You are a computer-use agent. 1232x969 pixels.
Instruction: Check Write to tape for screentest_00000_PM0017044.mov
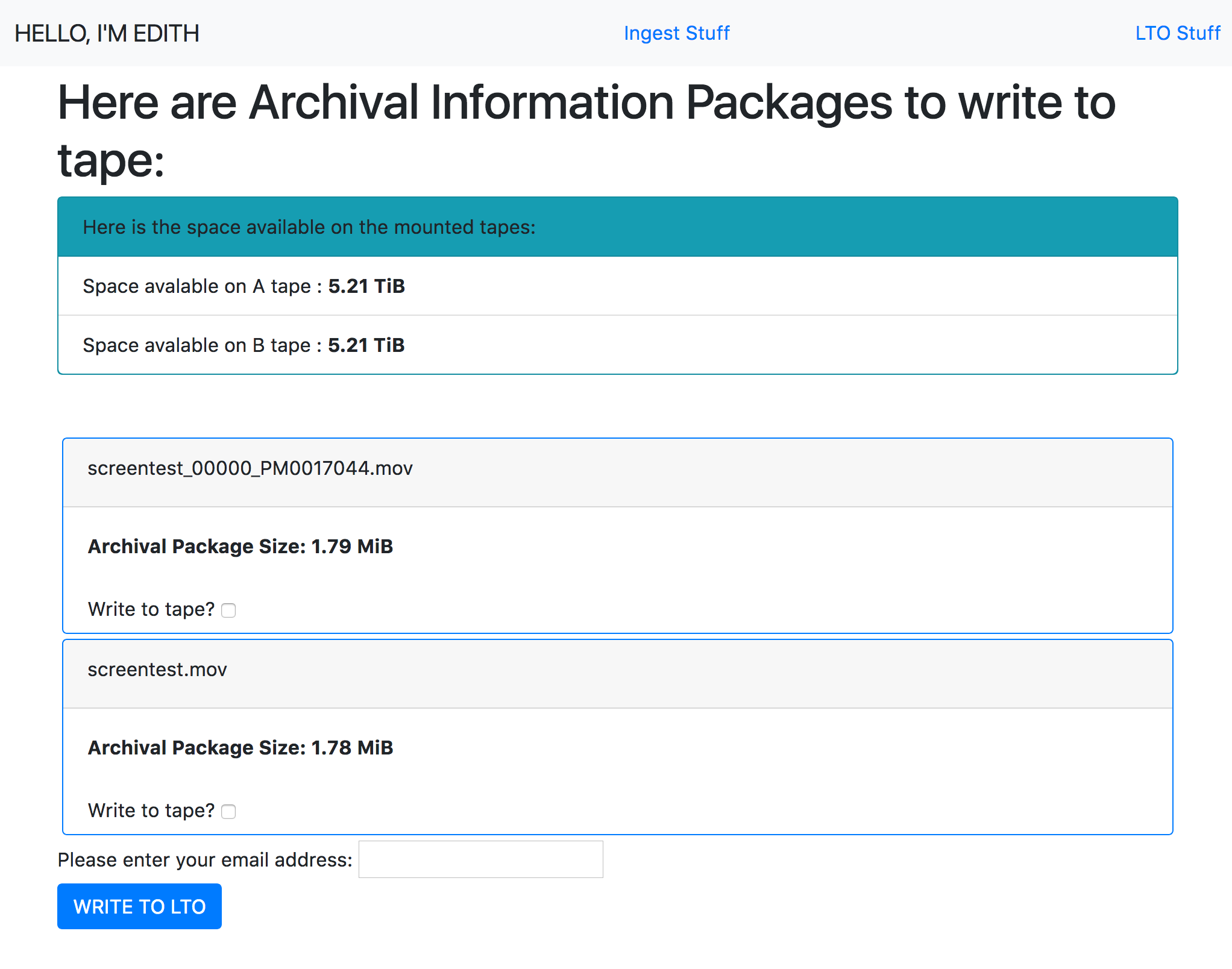[228, 610]
